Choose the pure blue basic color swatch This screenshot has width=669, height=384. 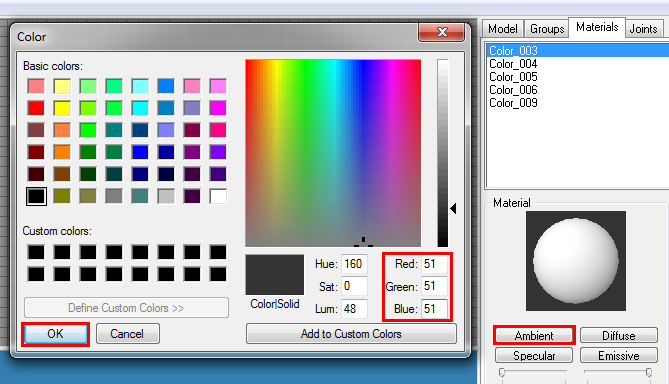tap(140, 152)
